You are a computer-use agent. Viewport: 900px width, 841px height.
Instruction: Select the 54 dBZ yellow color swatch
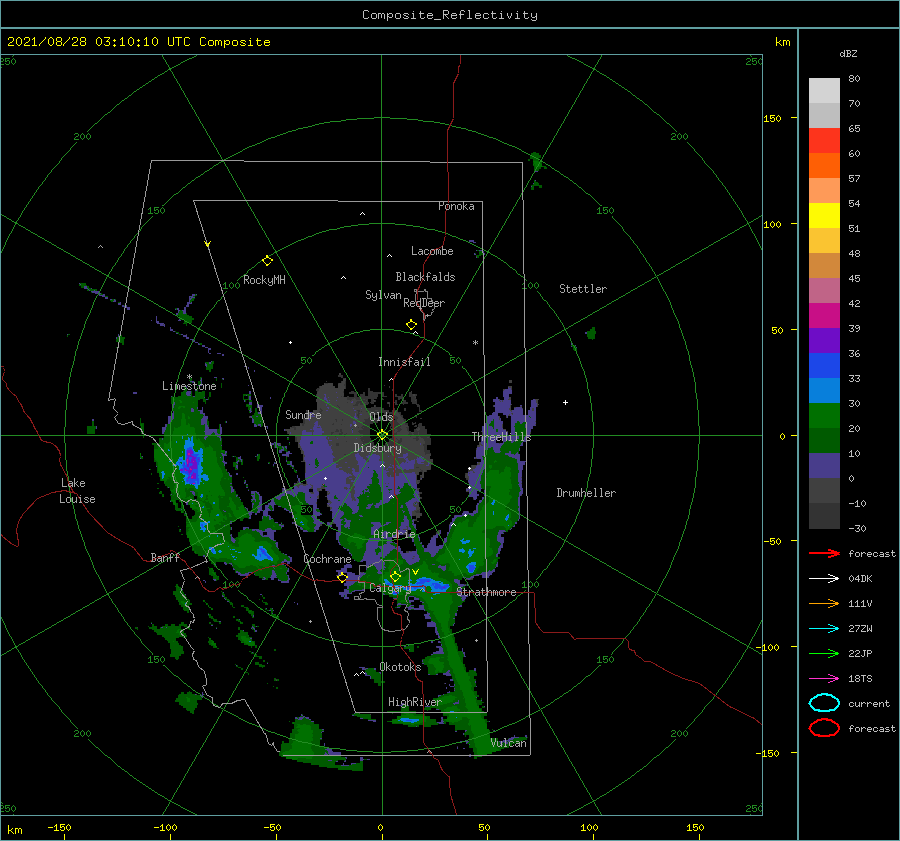824,215
